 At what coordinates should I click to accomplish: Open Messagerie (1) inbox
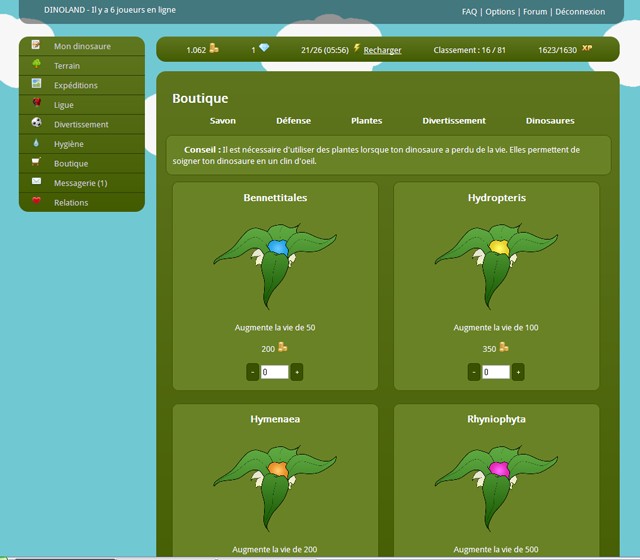tap(82, 183)
